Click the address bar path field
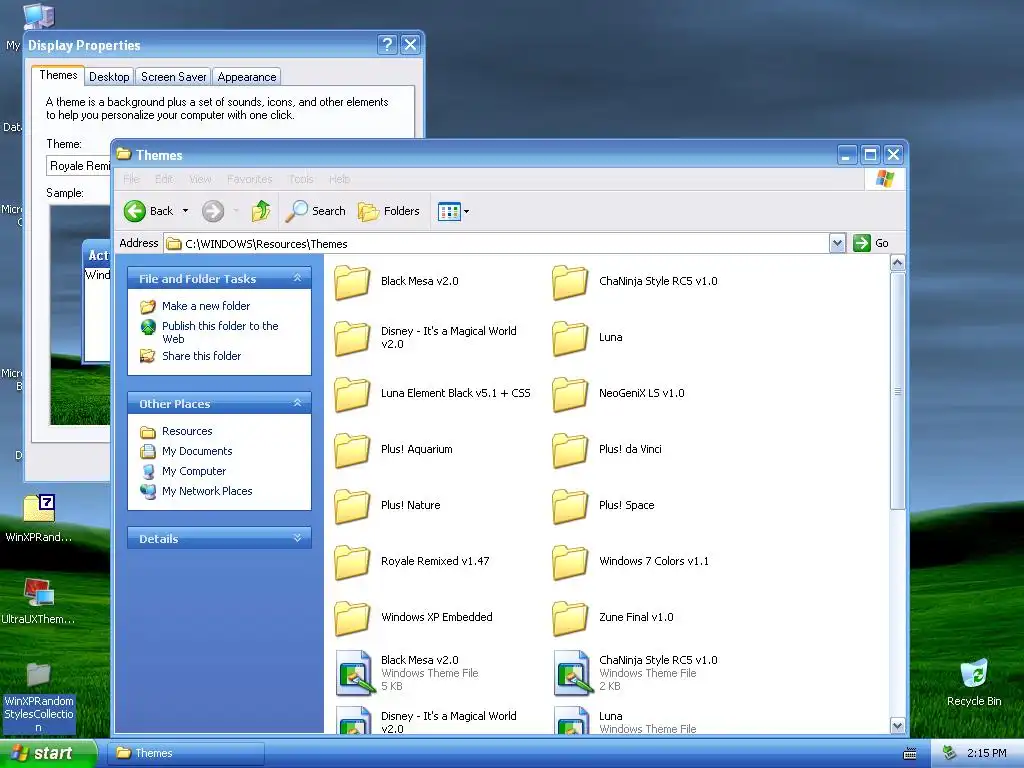1024x768 pixels. coord(496,244)
